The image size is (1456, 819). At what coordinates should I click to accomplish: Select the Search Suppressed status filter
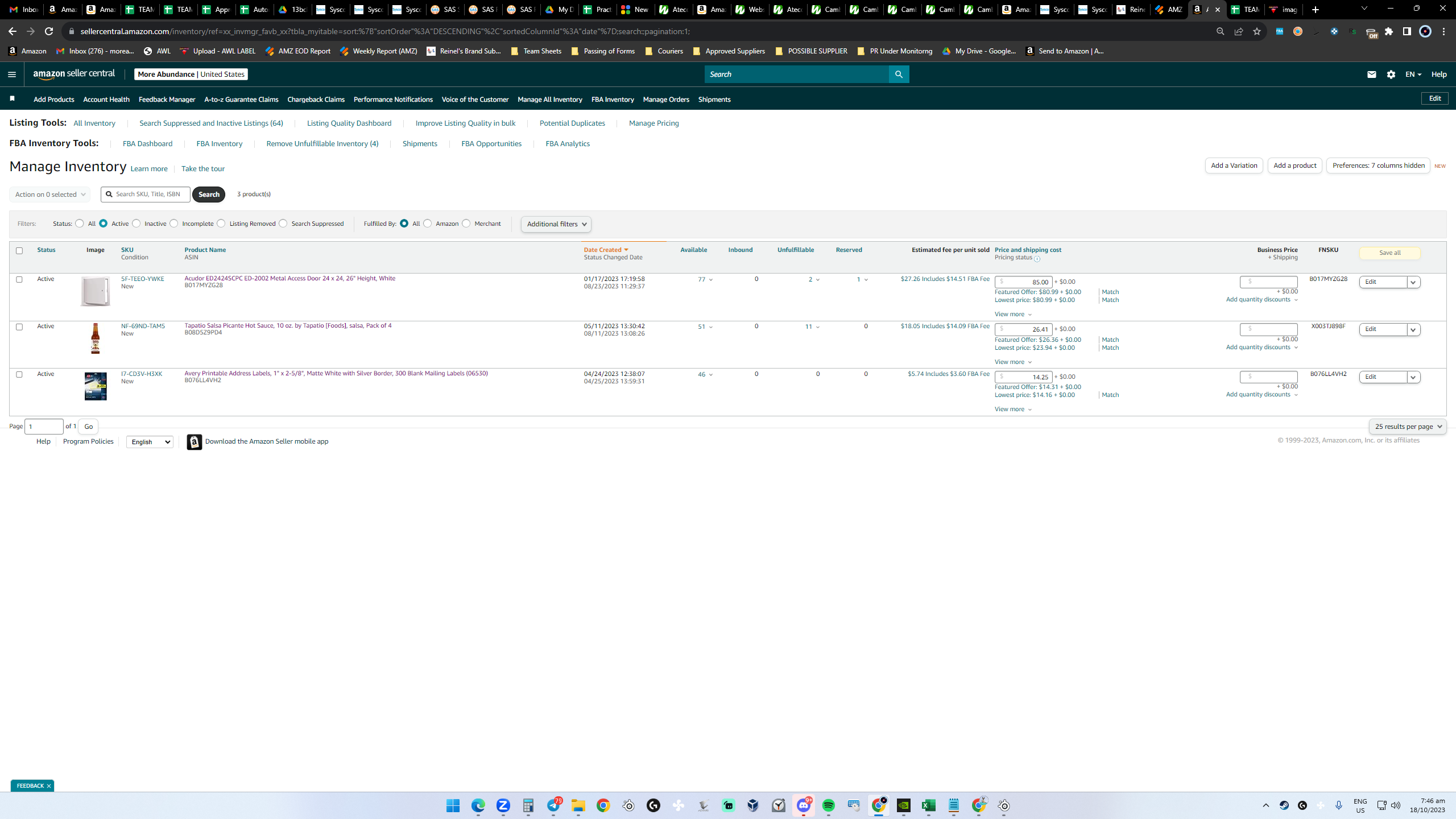pyautogui.click(x=283, y=224)
